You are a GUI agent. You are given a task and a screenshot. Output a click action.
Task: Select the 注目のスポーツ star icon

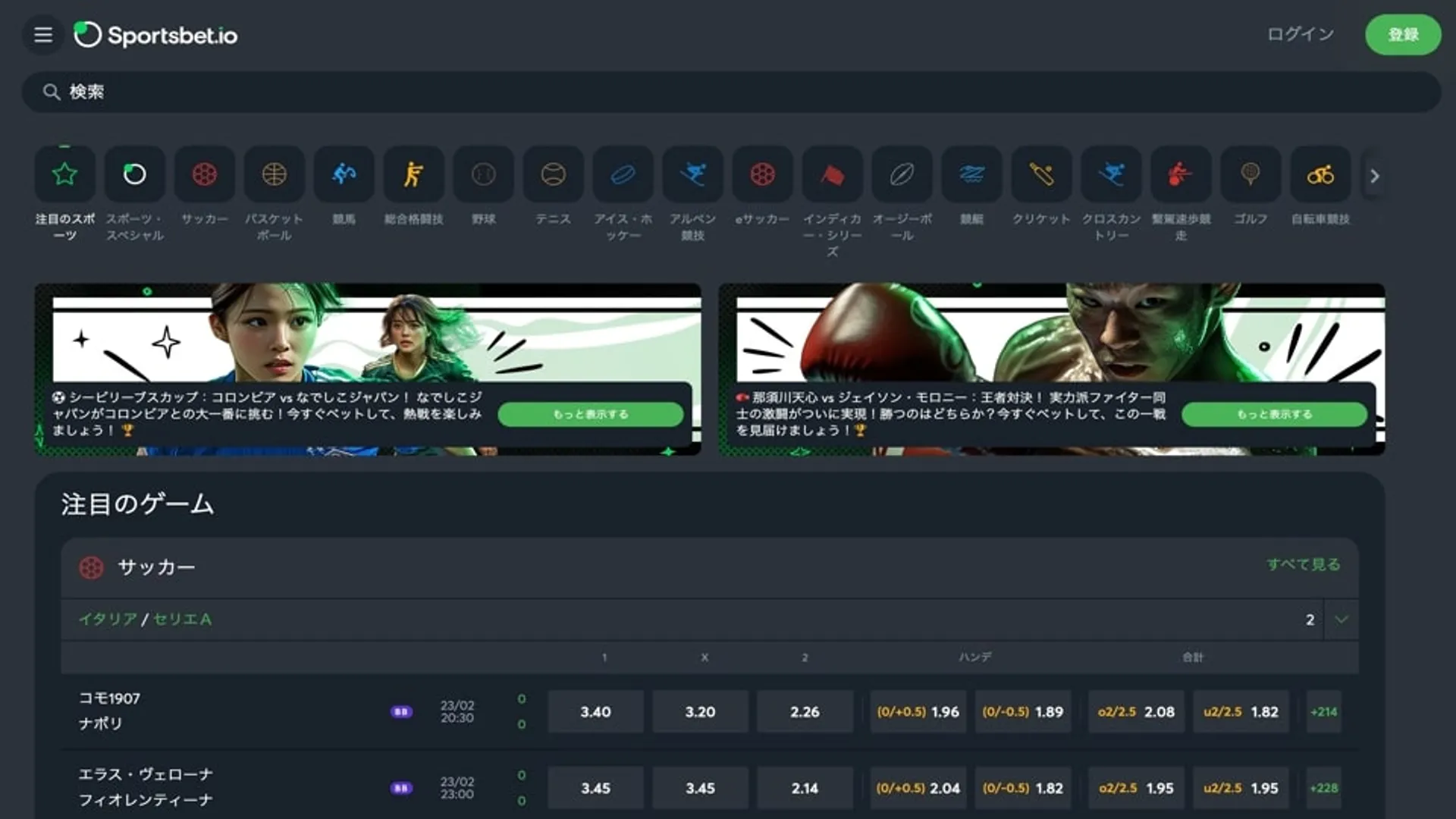[65, 174]
